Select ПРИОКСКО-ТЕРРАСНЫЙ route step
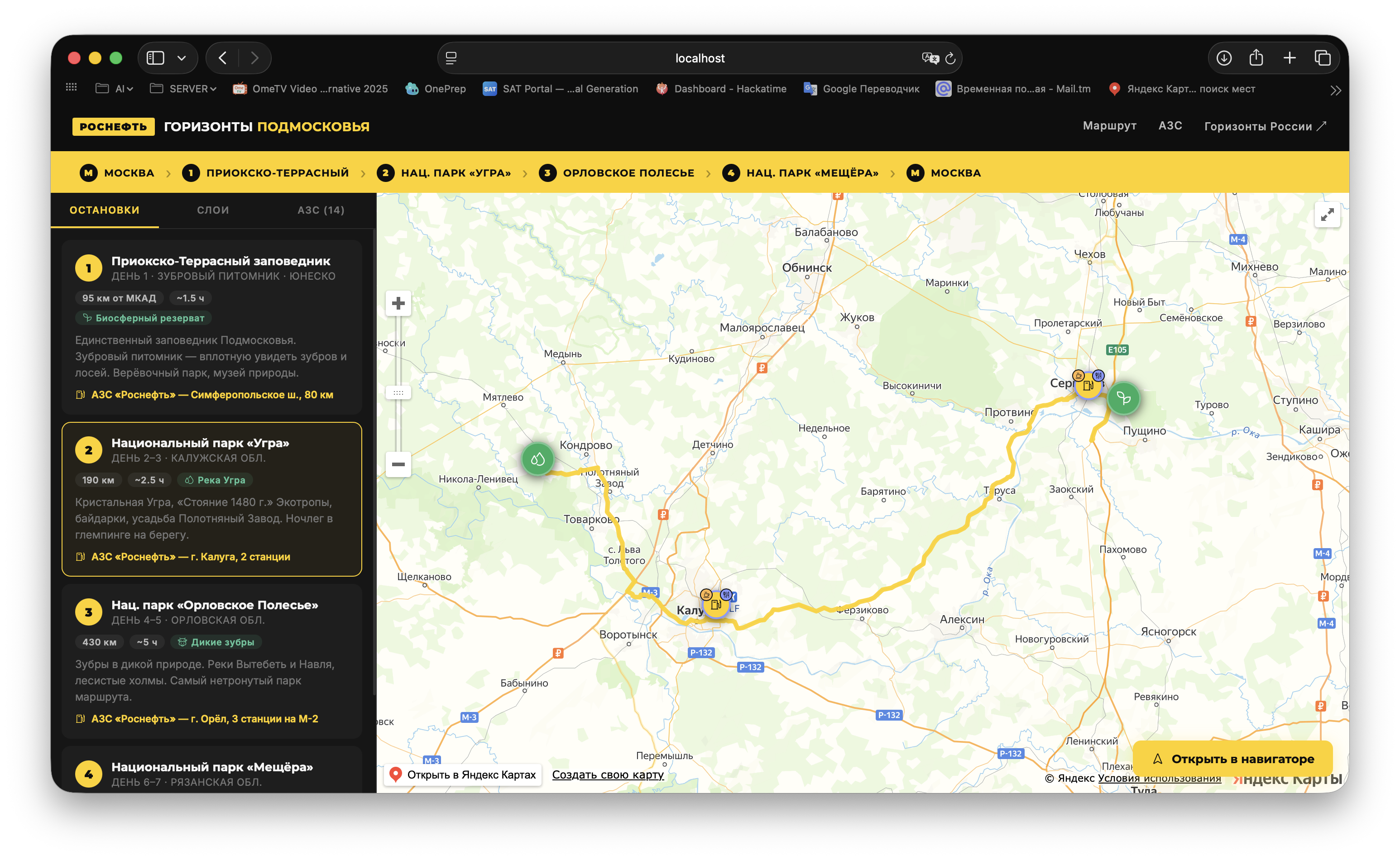 point(265,172)
